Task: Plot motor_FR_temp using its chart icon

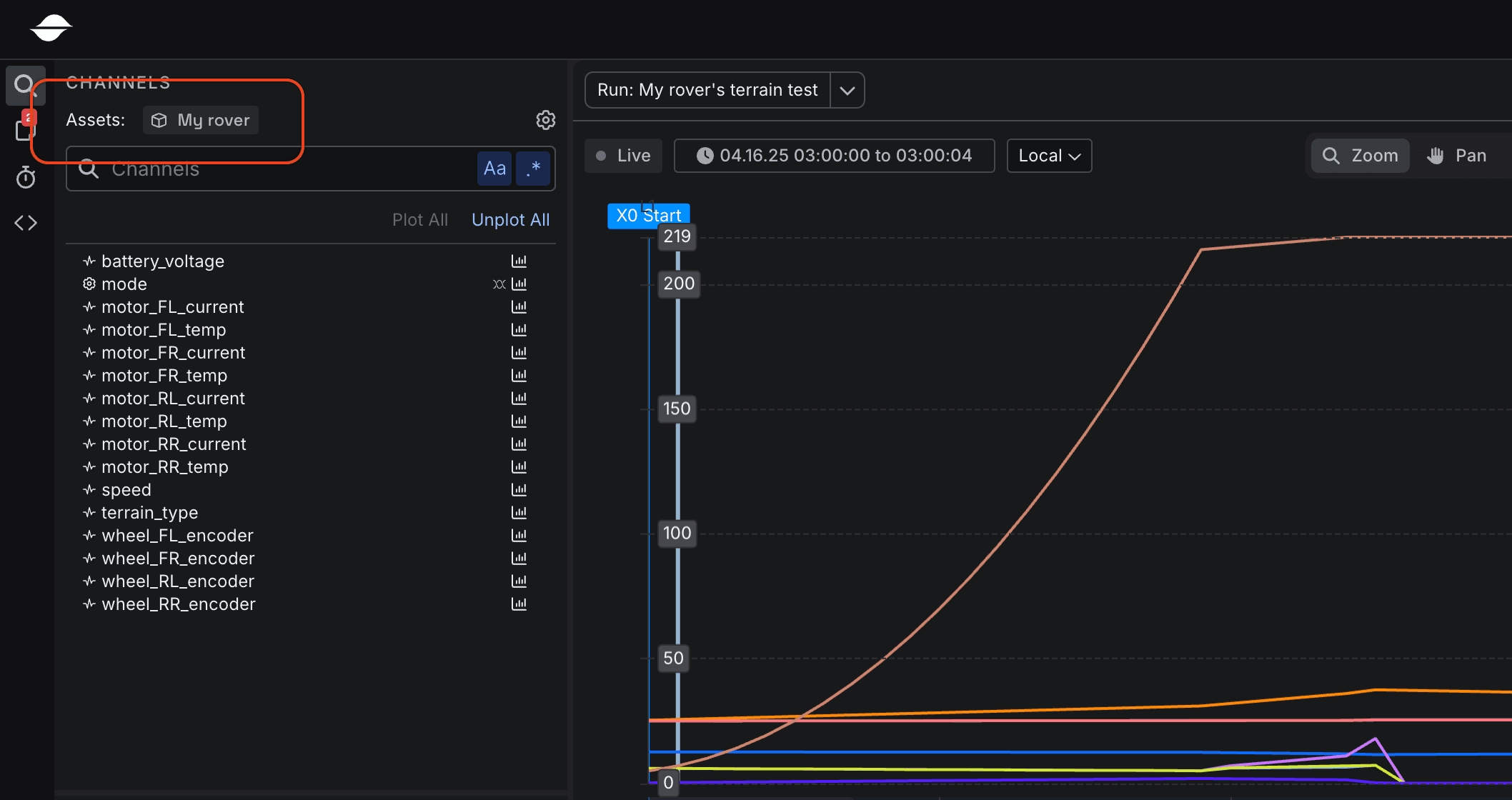Action: (519, 376)
